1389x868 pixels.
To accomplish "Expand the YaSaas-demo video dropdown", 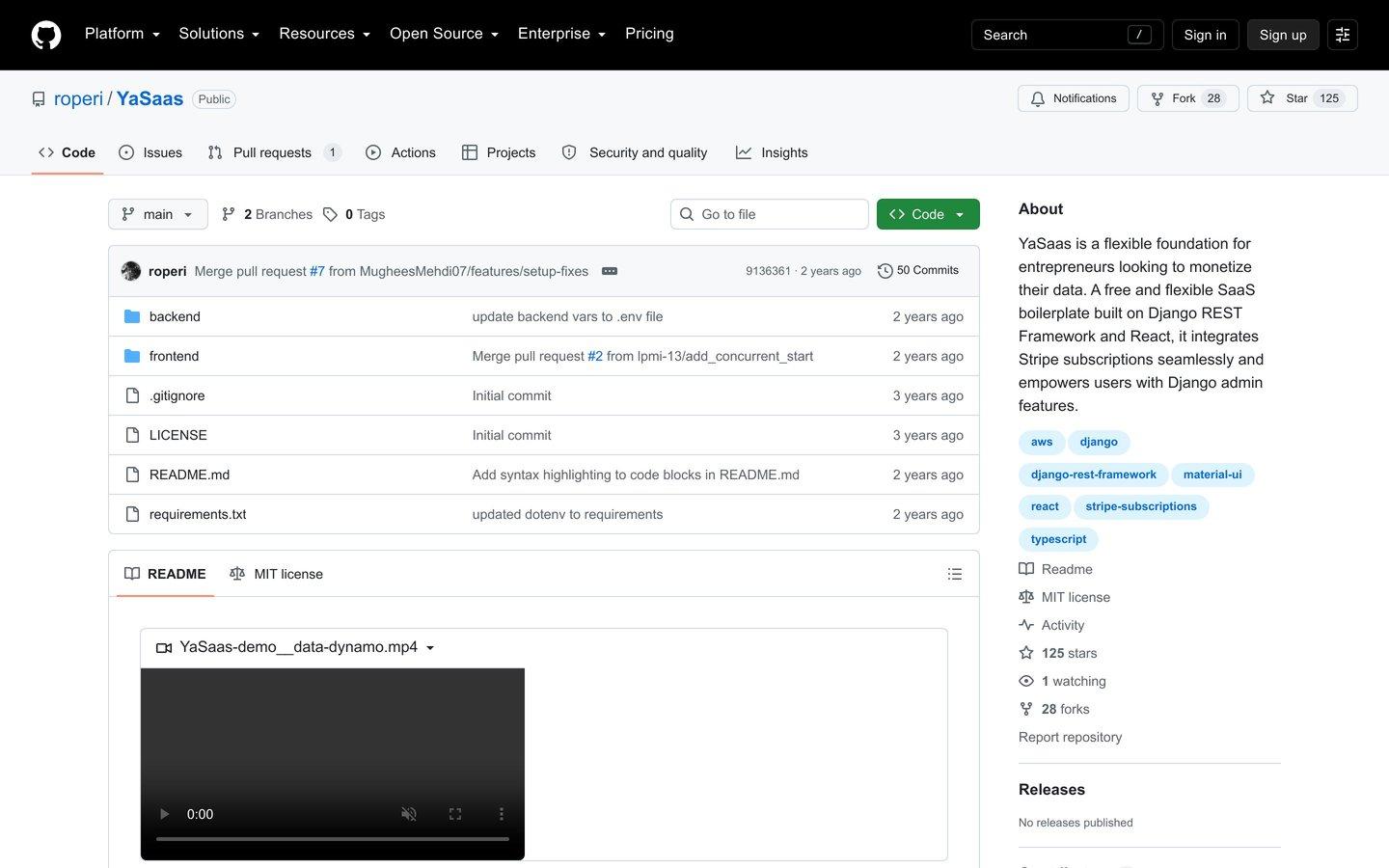I will [295, 647].
